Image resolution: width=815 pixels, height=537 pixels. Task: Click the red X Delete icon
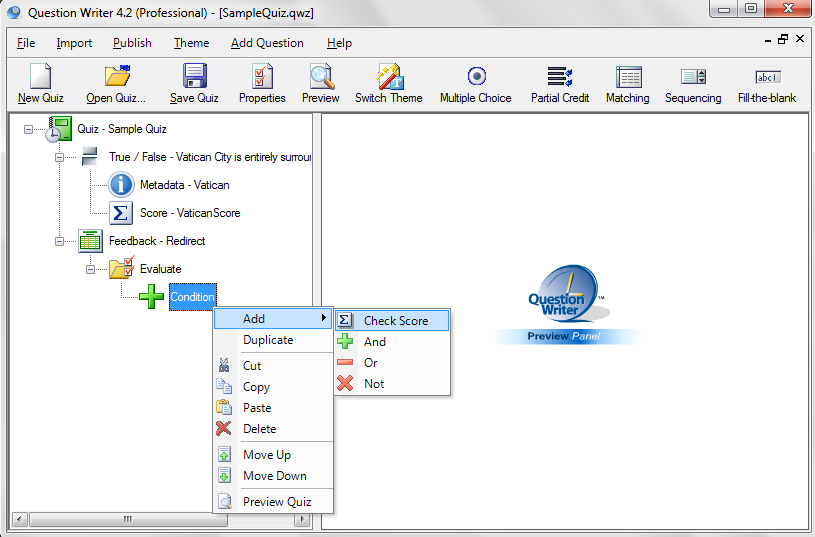pos(224,428)
